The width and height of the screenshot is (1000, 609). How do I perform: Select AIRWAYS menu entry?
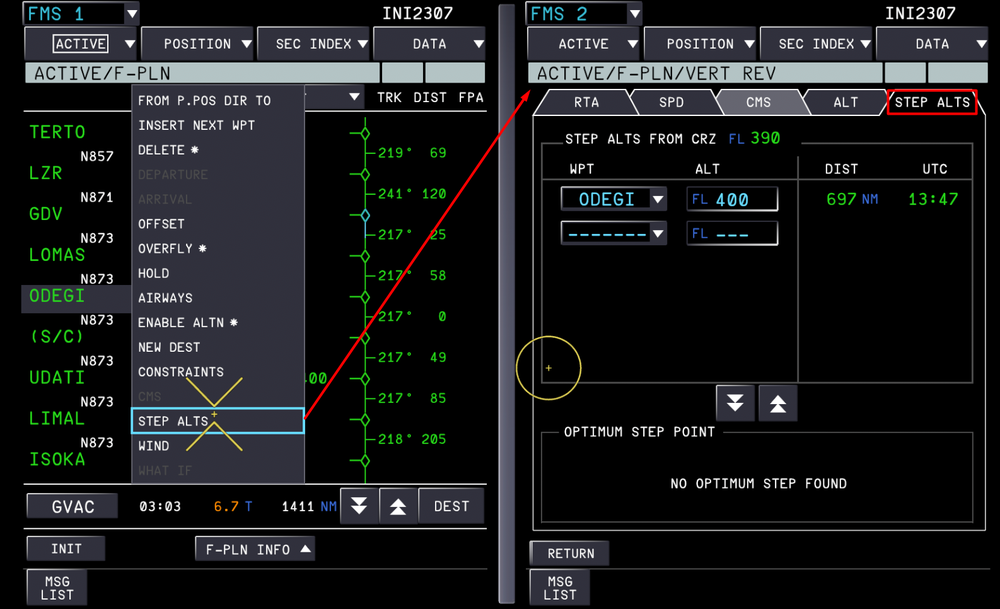click(165, 298)
